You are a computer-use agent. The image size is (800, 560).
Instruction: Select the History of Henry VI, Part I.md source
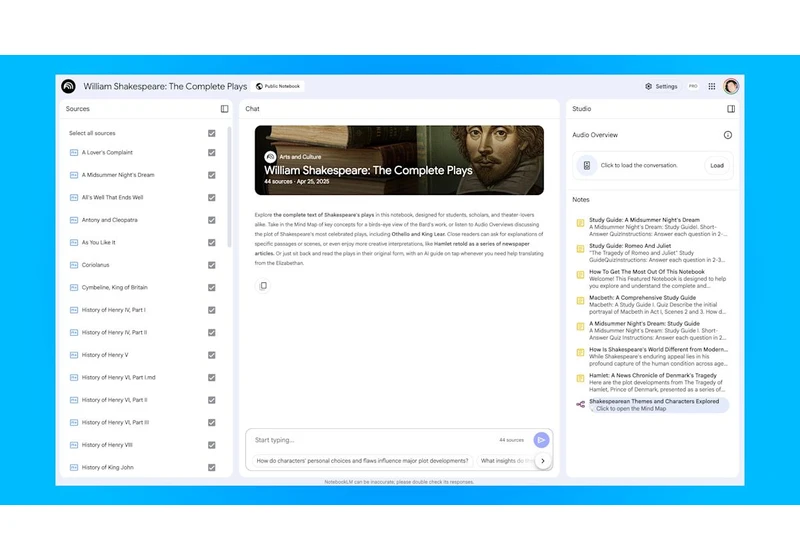118,377
